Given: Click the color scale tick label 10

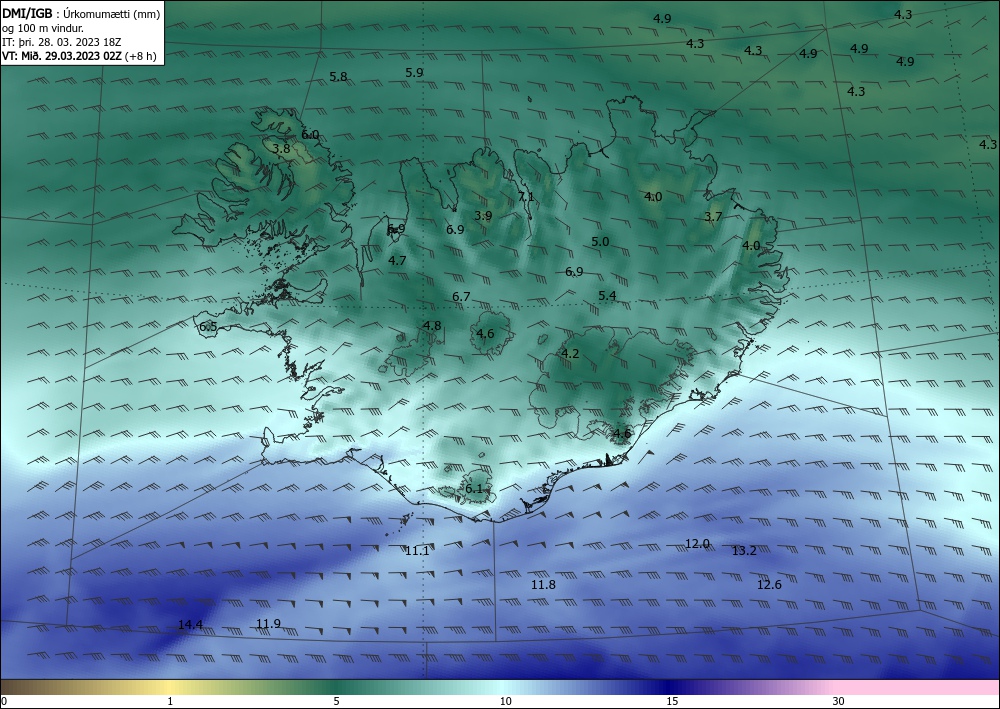Looking at the screenshot, I should [505, 702].
